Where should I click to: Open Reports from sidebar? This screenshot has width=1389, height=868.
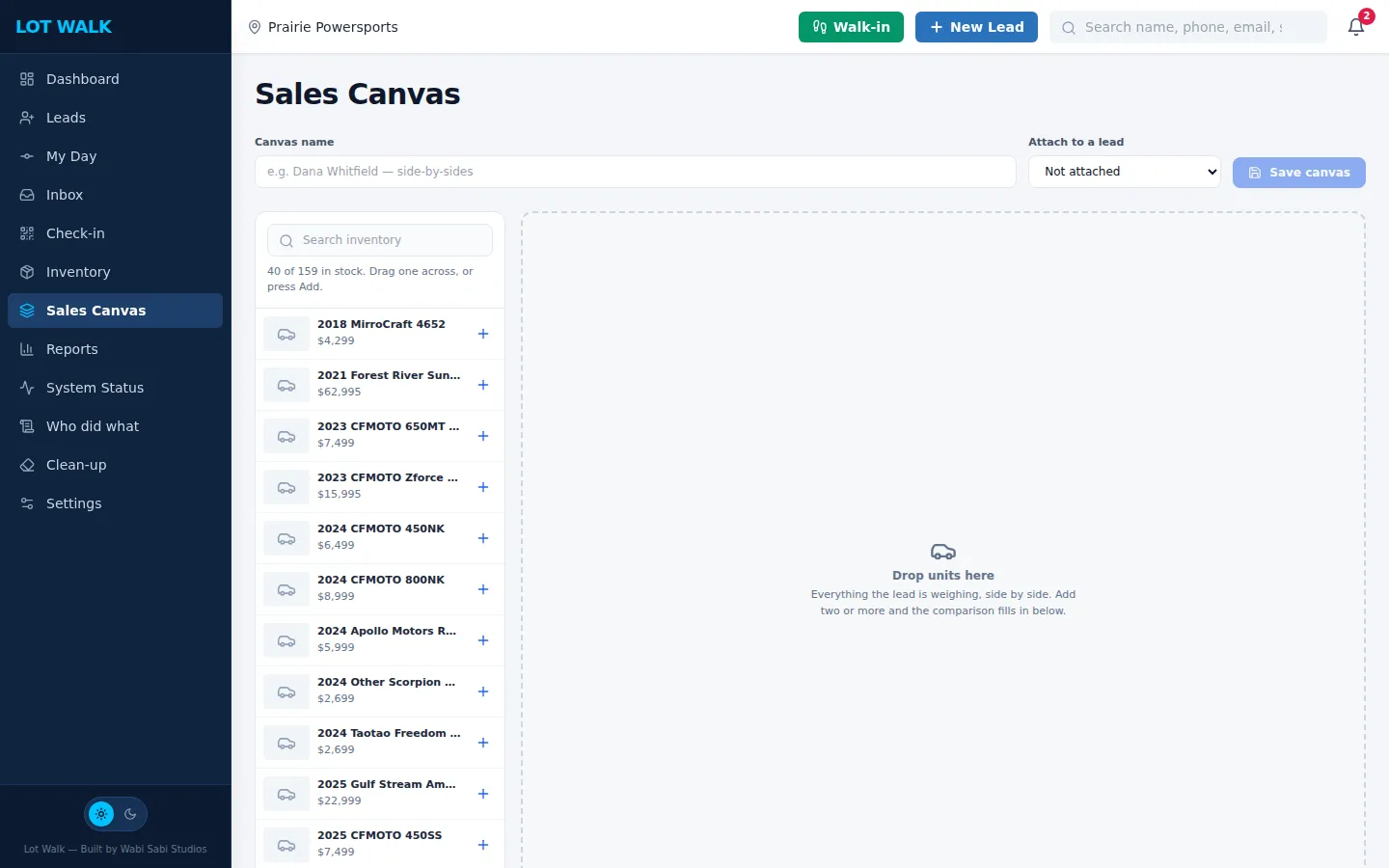pyautogui.click(x=115, y=349)
